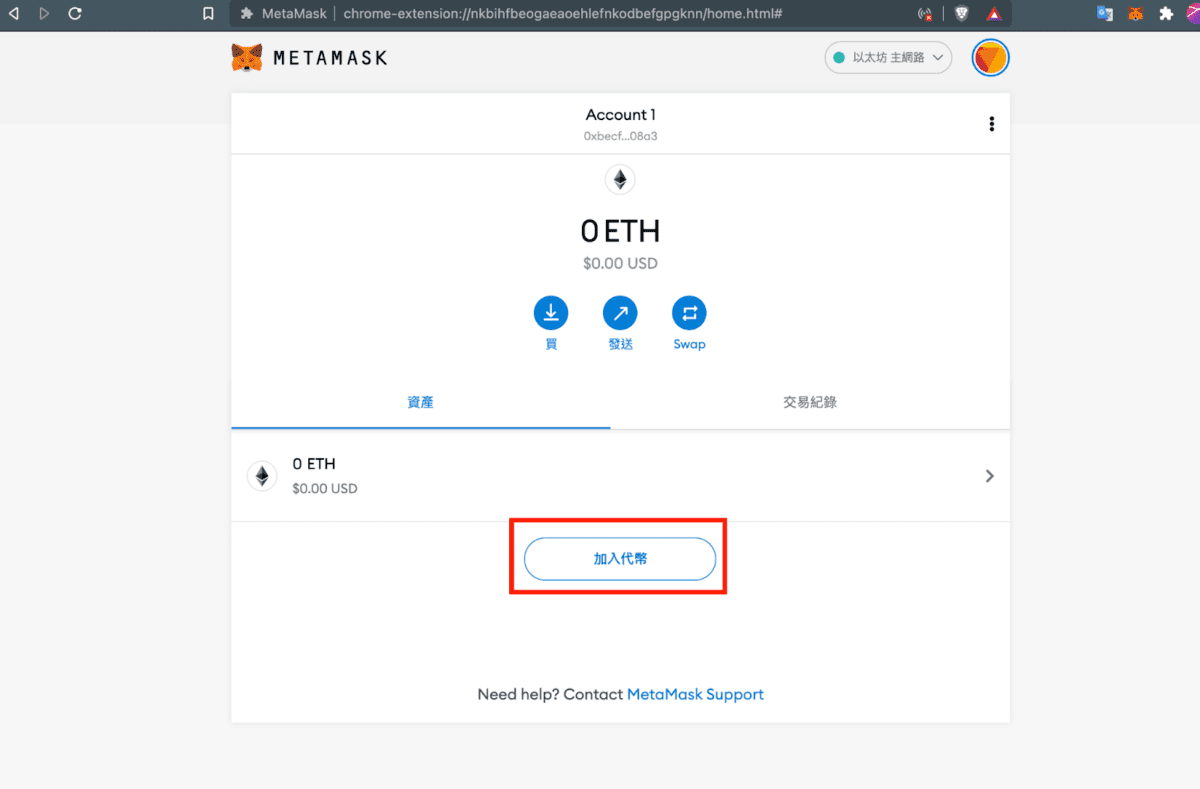Click the browser back navigation arrow
This screenshot has height=789, width=1200.
point(14,14)
